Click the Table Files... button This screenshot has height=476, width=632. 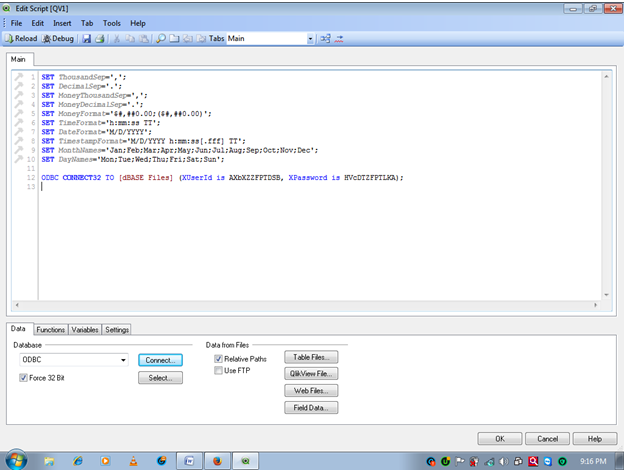coord(310,357)
